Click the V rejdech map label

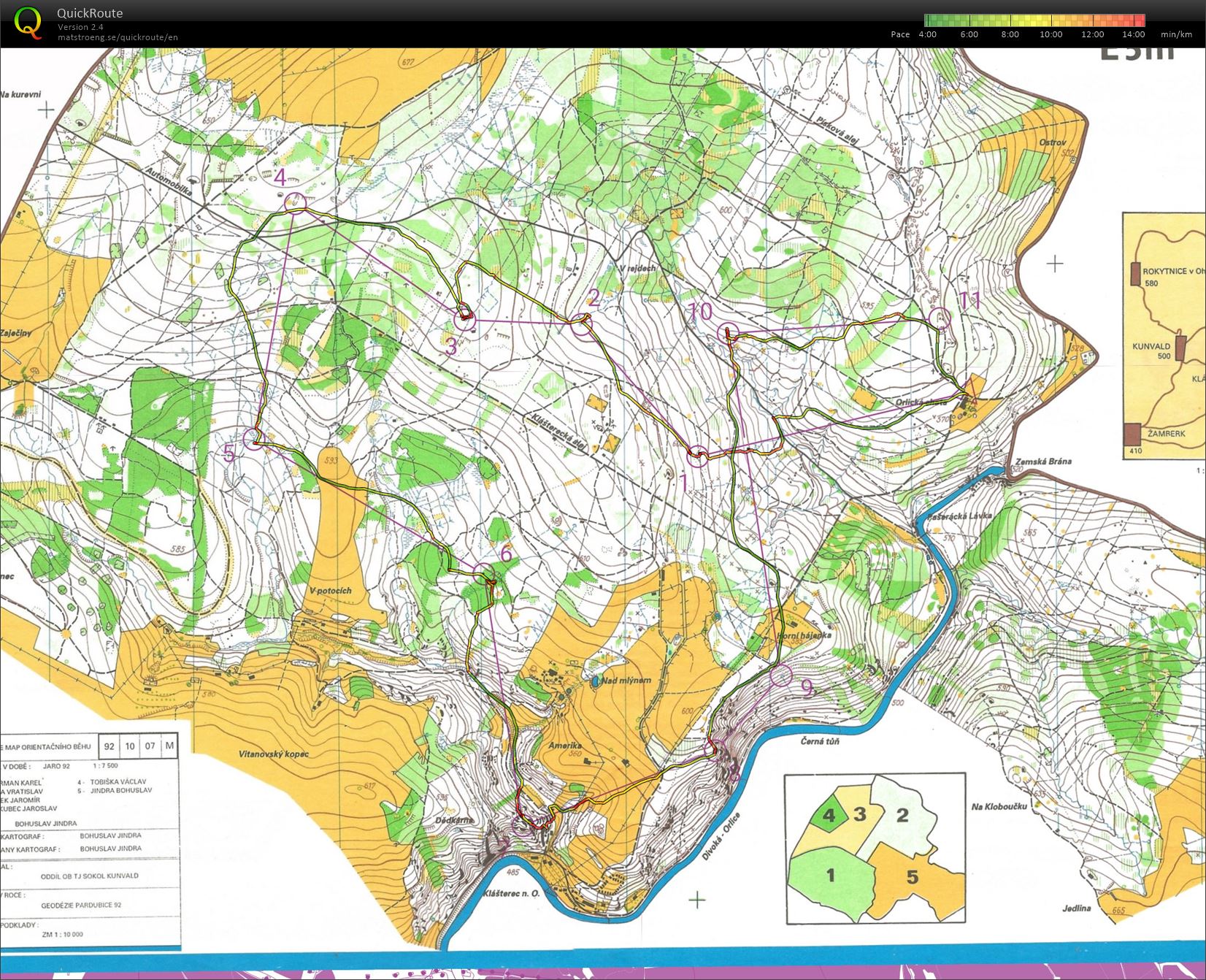[638, 269]
